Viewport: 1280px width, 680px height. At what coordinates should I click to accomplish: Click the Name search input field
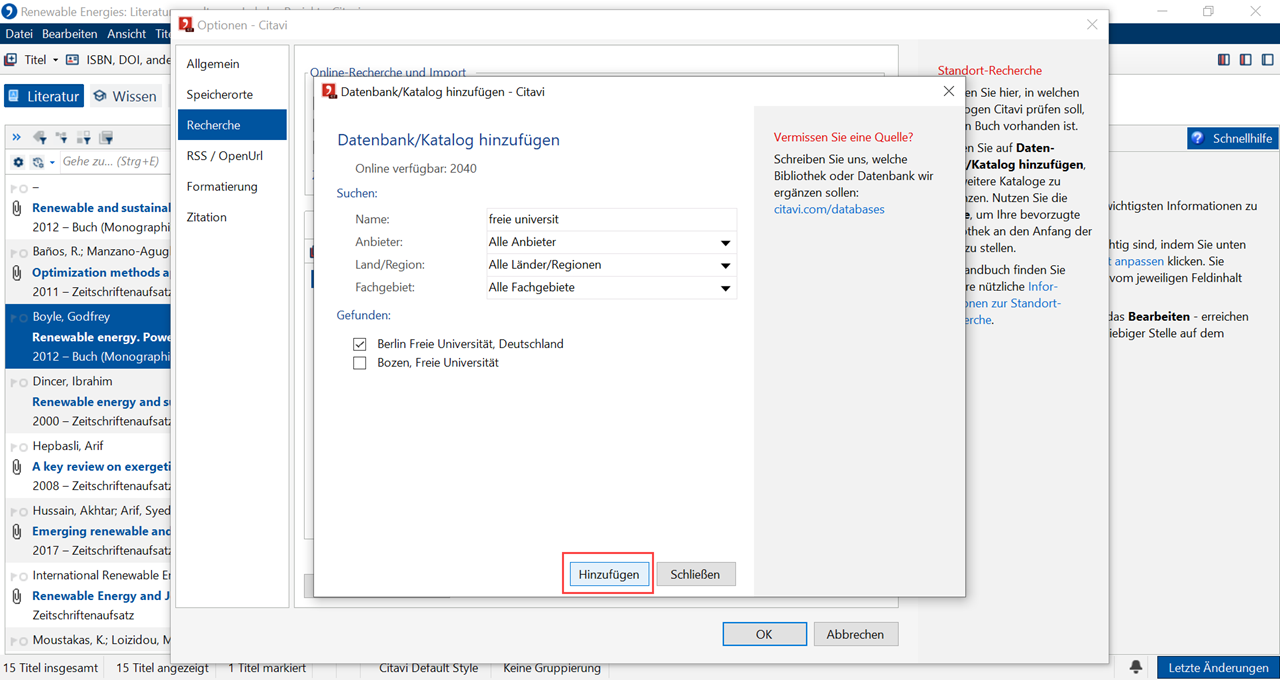click(x=610, y=219)
